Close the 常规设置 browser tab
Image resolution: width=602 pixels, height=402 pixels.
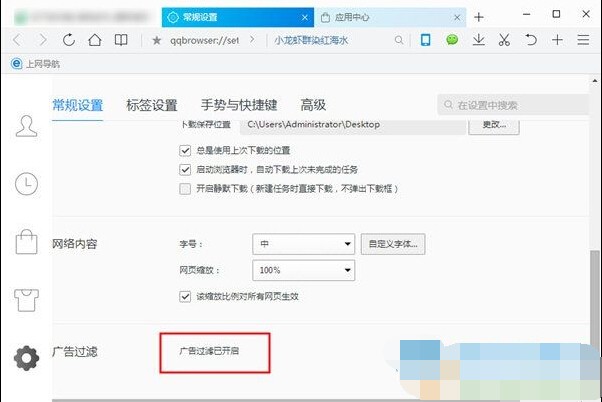click(x=304, y=17)
